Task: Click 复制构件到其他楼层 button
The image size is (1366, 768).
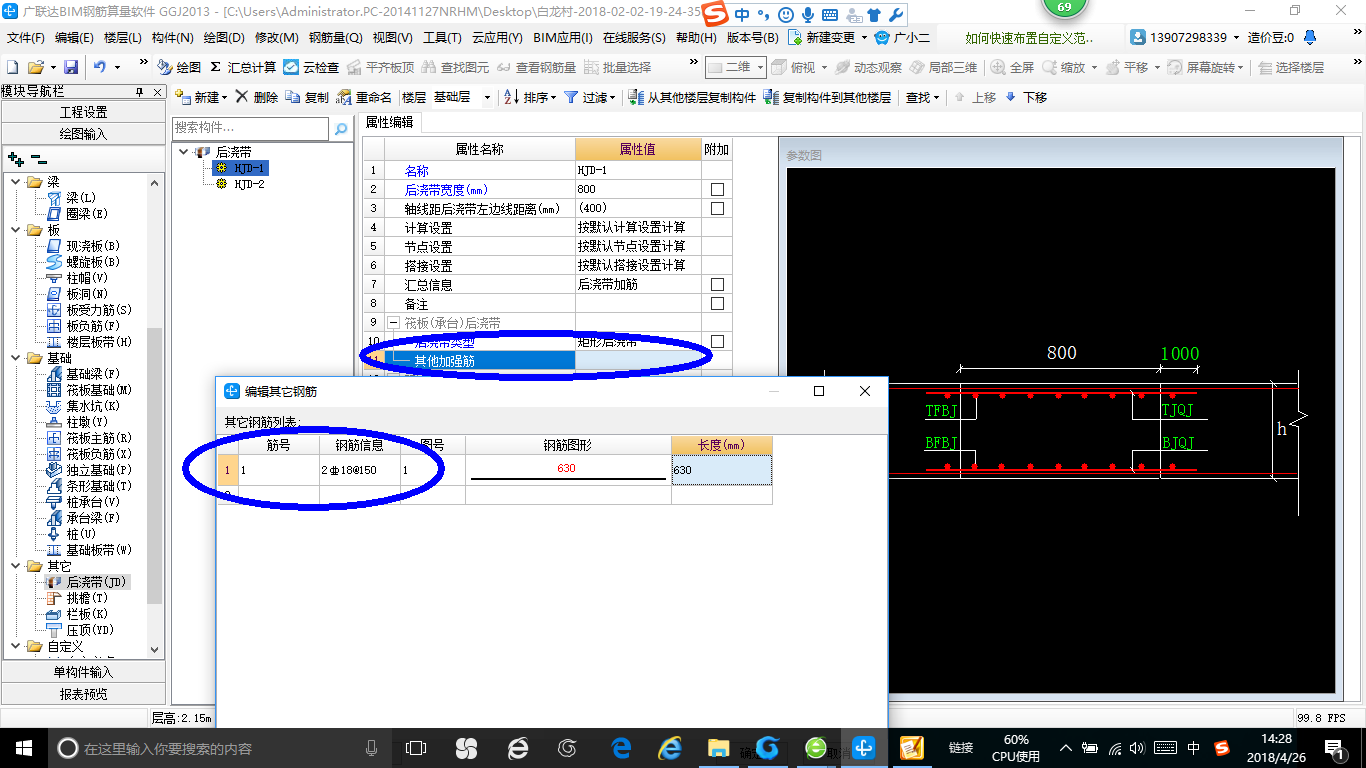Action: [827, 97]
